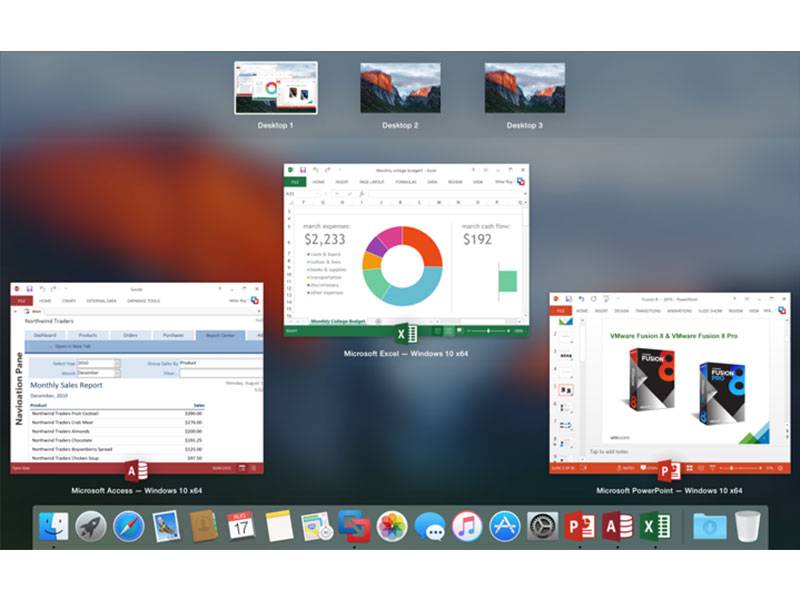The image size is (800, 600).
Task: Switch to Desktop 2 space
Action: (x=400, y=88)
